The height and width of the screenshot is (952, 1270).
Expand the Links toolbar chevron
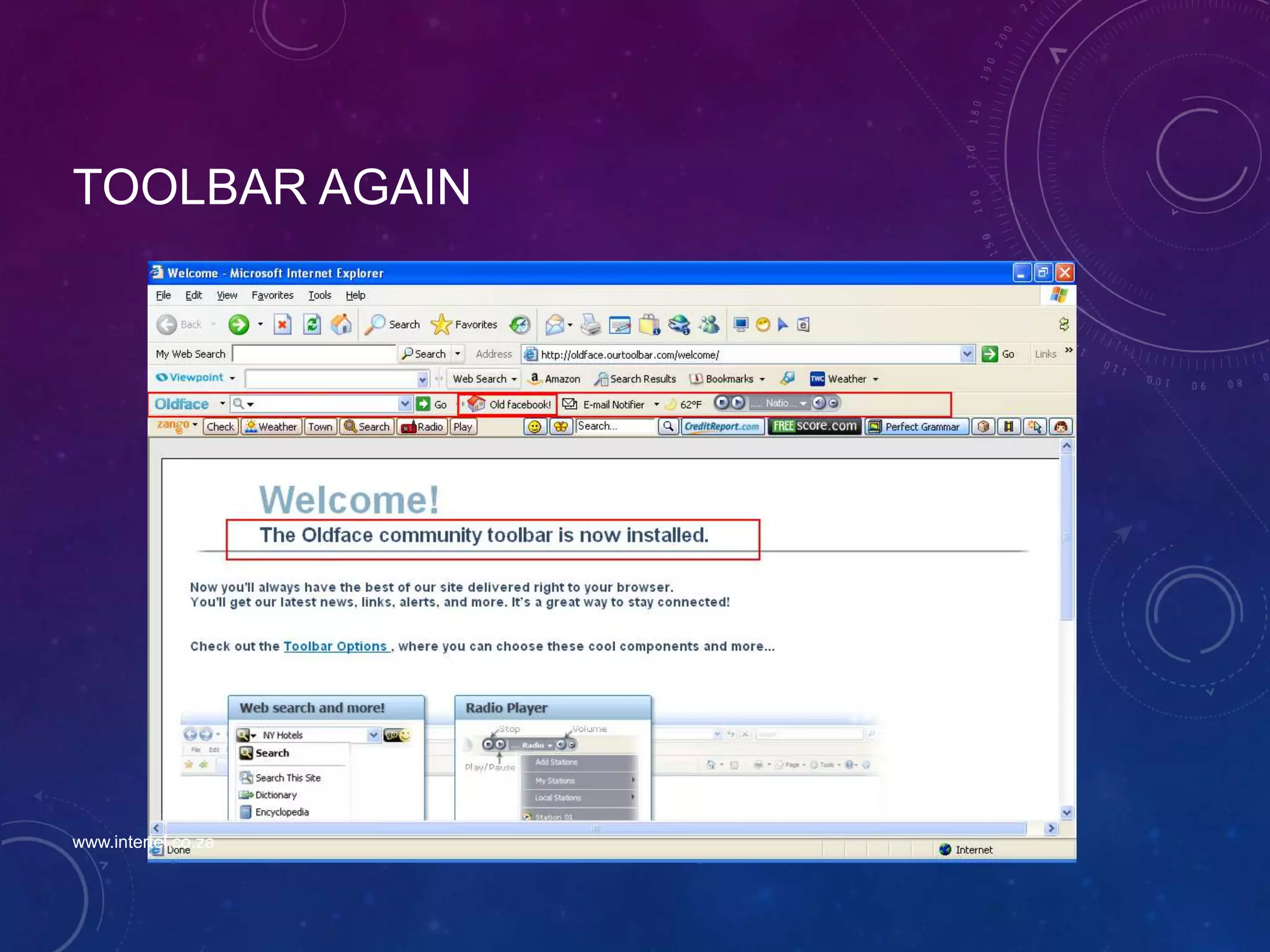coord(1068,350)
